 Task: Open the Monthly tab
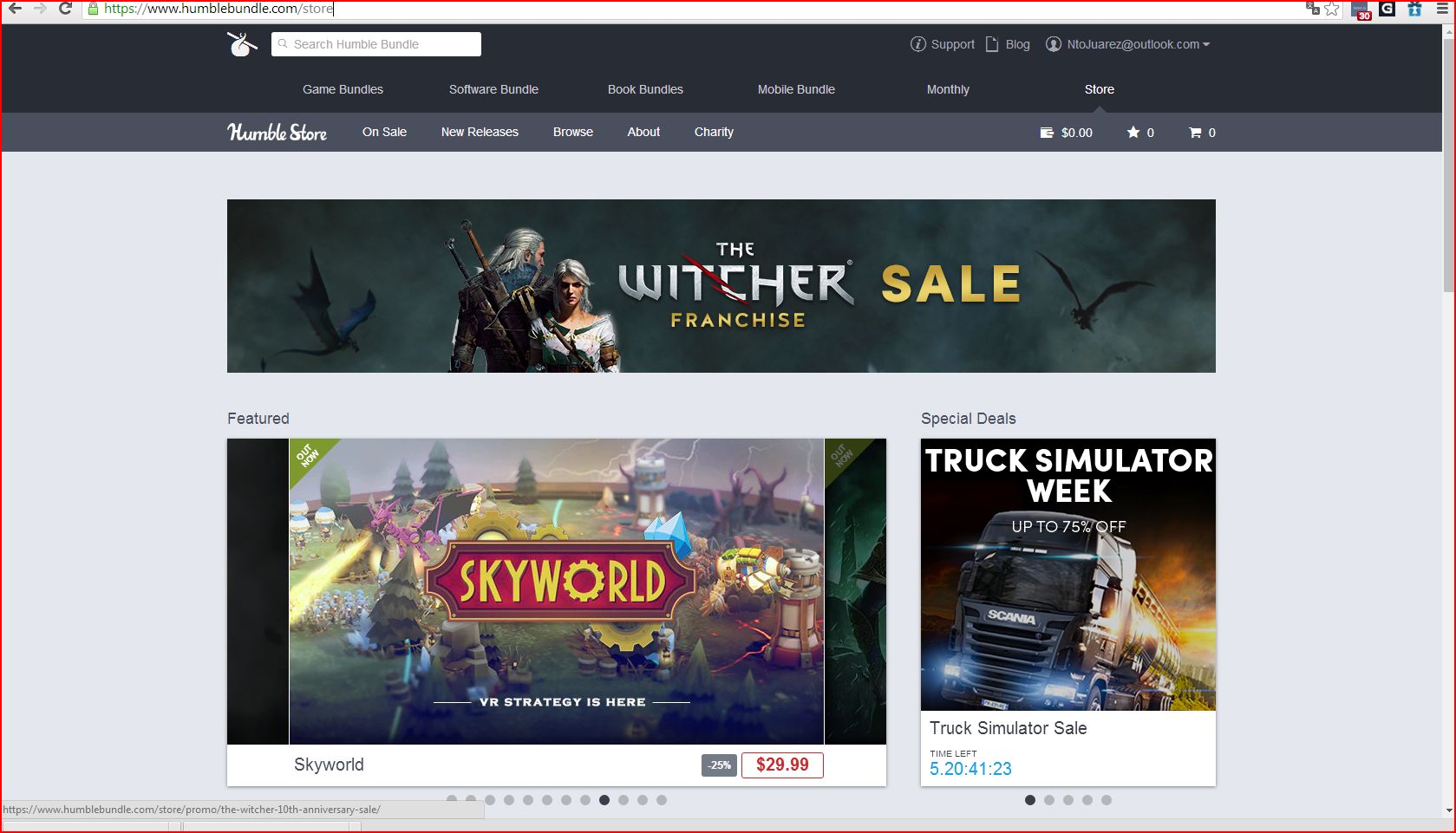(948, 89)
